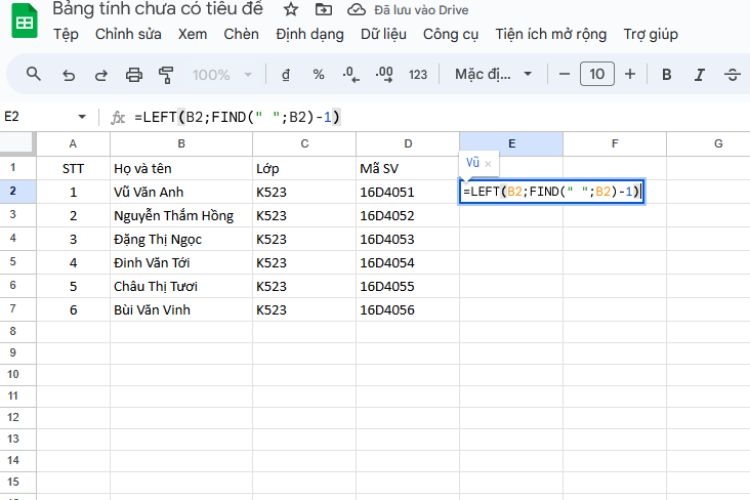Select the cell Đặng Thị Ngọc

click(181, 239)
